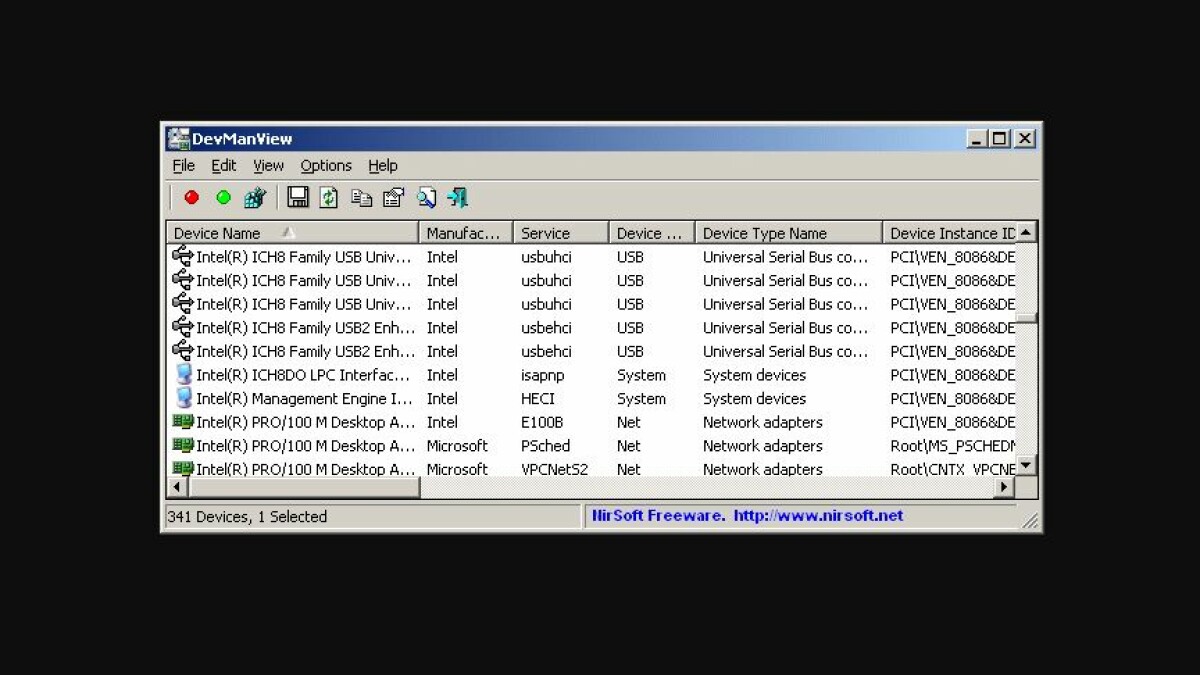Click the Properties icon in the toolbar
Image resolution: width=1200 pixels, height=675 pixels.
click(394, 198)
